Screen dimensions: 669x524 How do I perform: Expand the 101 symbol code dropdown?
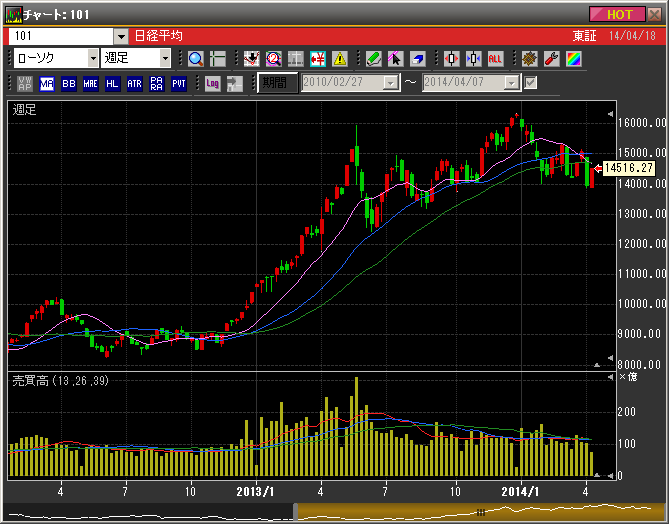pos(120,36)
